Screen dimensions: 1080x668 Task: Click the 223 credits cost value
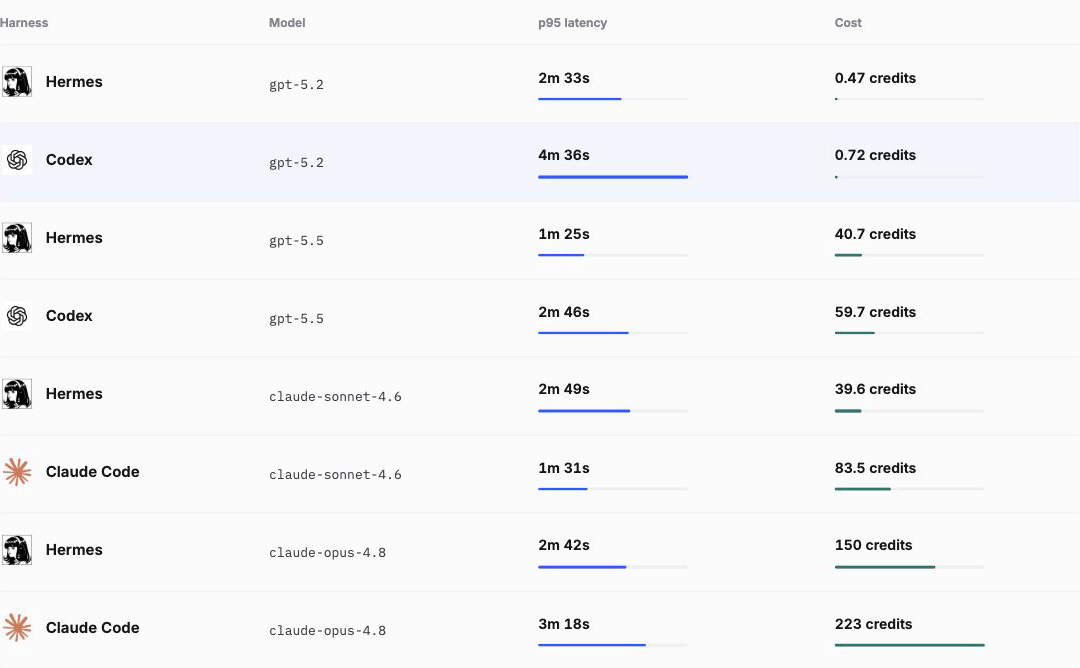(873, 624)
